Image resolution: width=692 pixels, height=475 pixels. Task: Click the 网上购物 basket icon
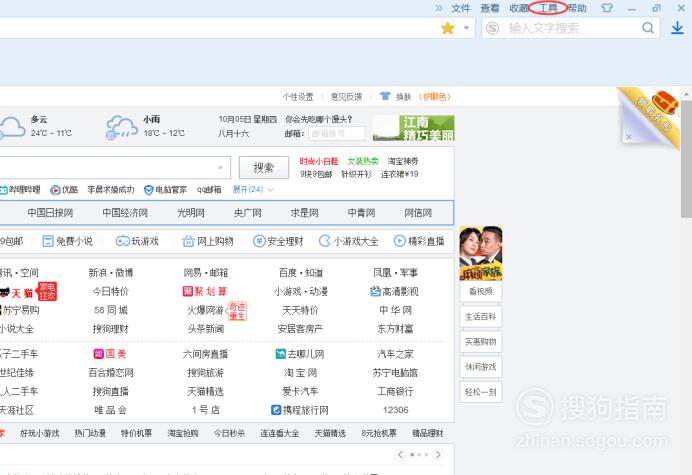pos(188,241)
